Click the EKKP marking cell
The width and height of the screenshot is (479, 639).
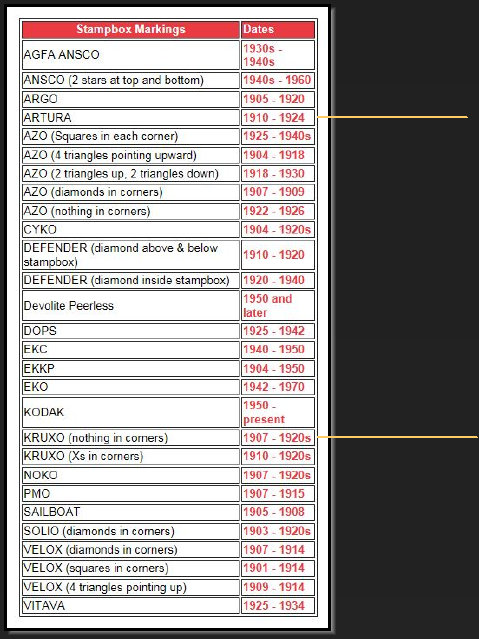[x=130, y=368]
